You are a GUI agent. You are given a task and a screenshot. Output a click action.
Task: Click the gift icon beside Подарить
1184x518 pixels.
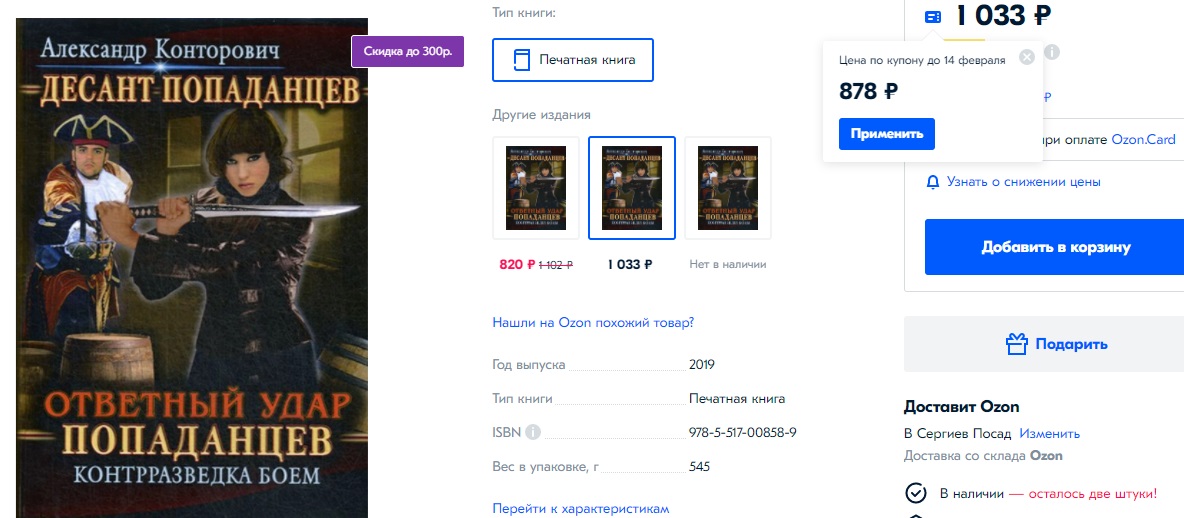click(1016, 344)
